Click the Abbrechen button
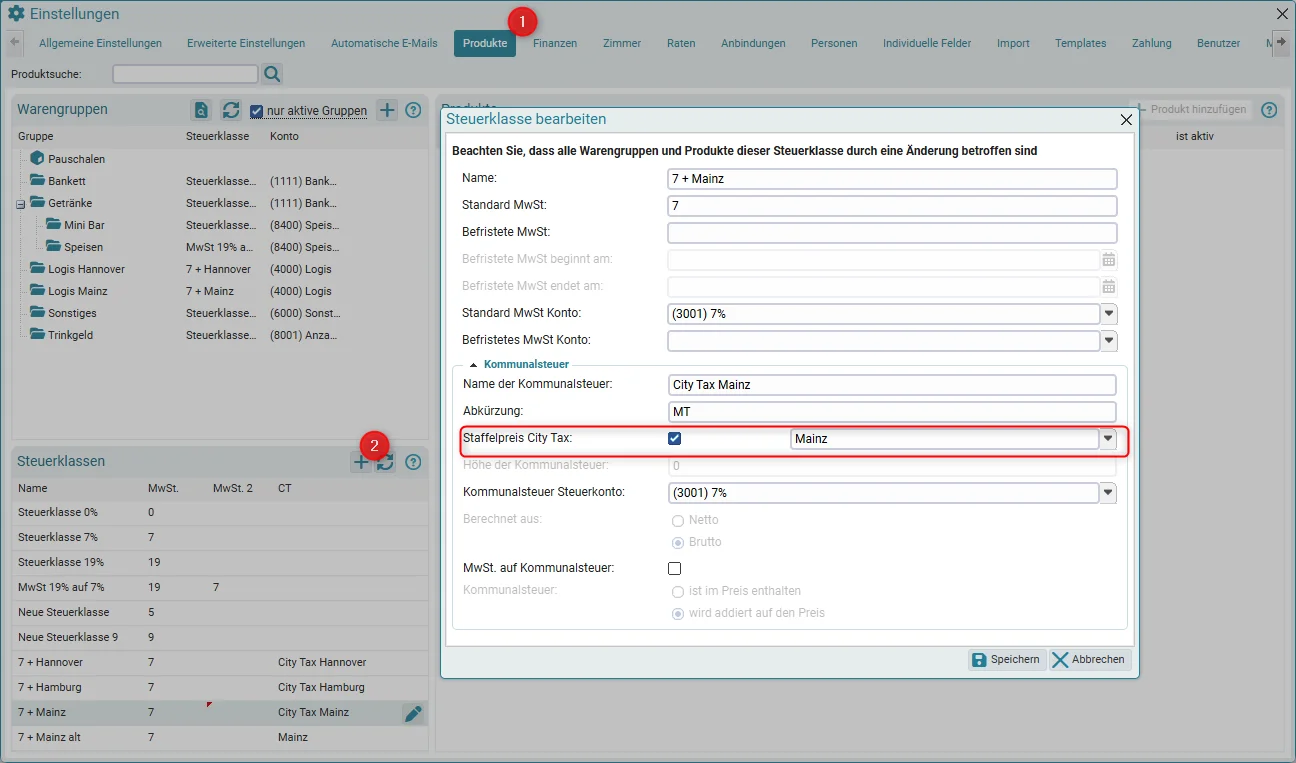Viewport: 1296px width, 763px height. (x=1090, y=660)
